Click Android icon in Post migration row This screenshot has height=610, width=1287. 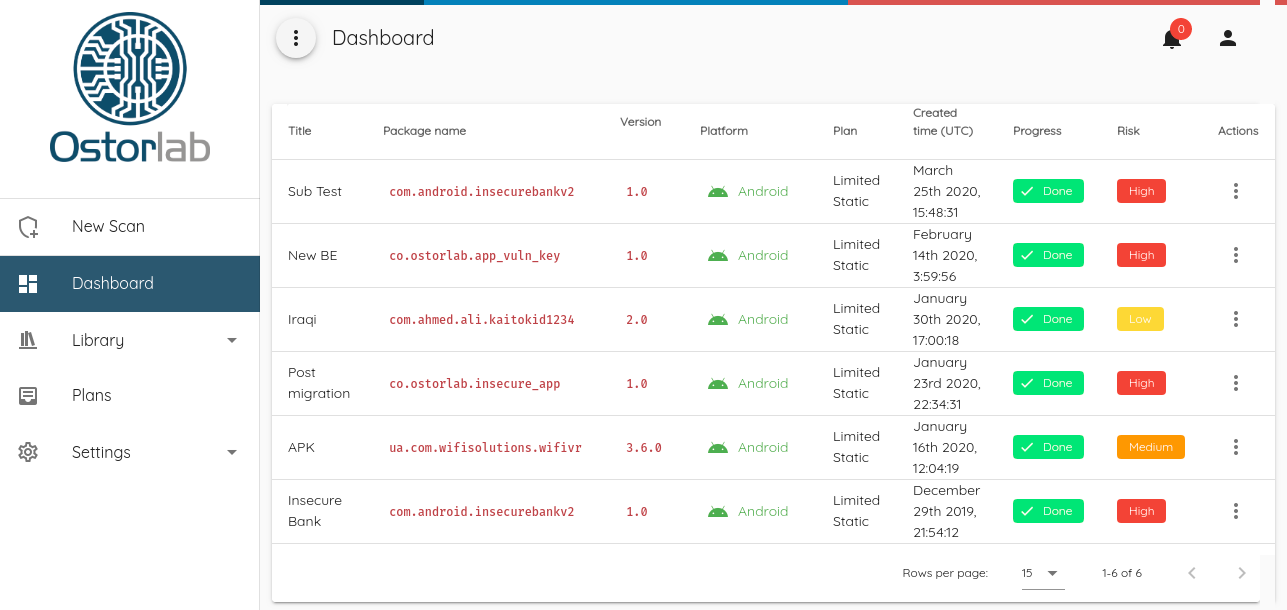[717, 384]
